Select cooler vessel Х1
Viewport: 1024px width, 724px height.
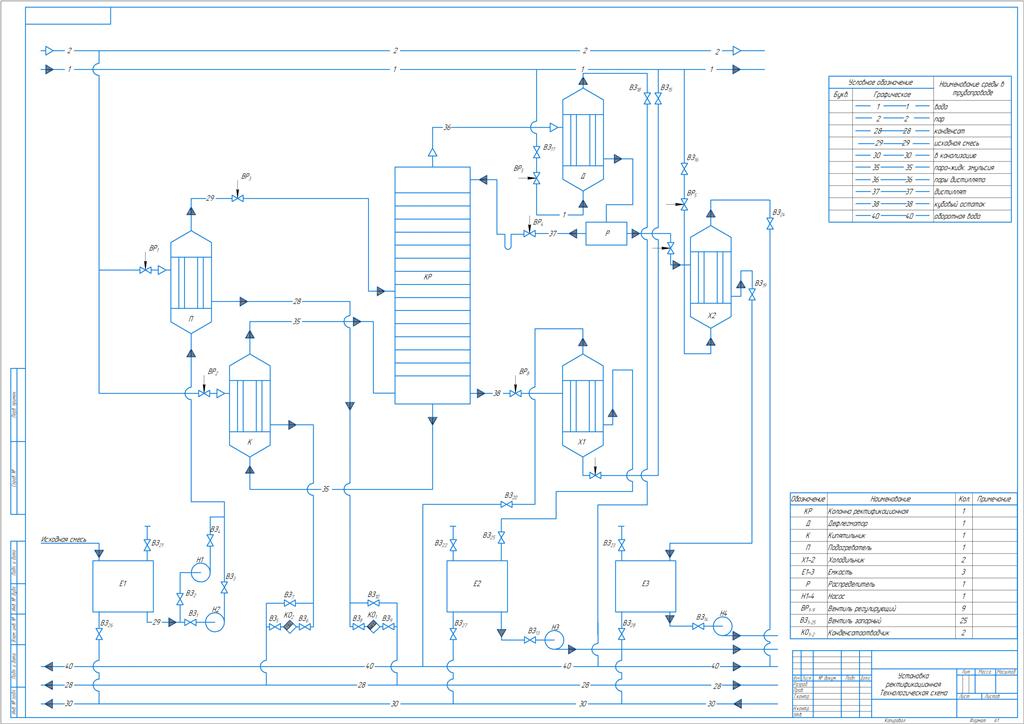tap(583, 405)
